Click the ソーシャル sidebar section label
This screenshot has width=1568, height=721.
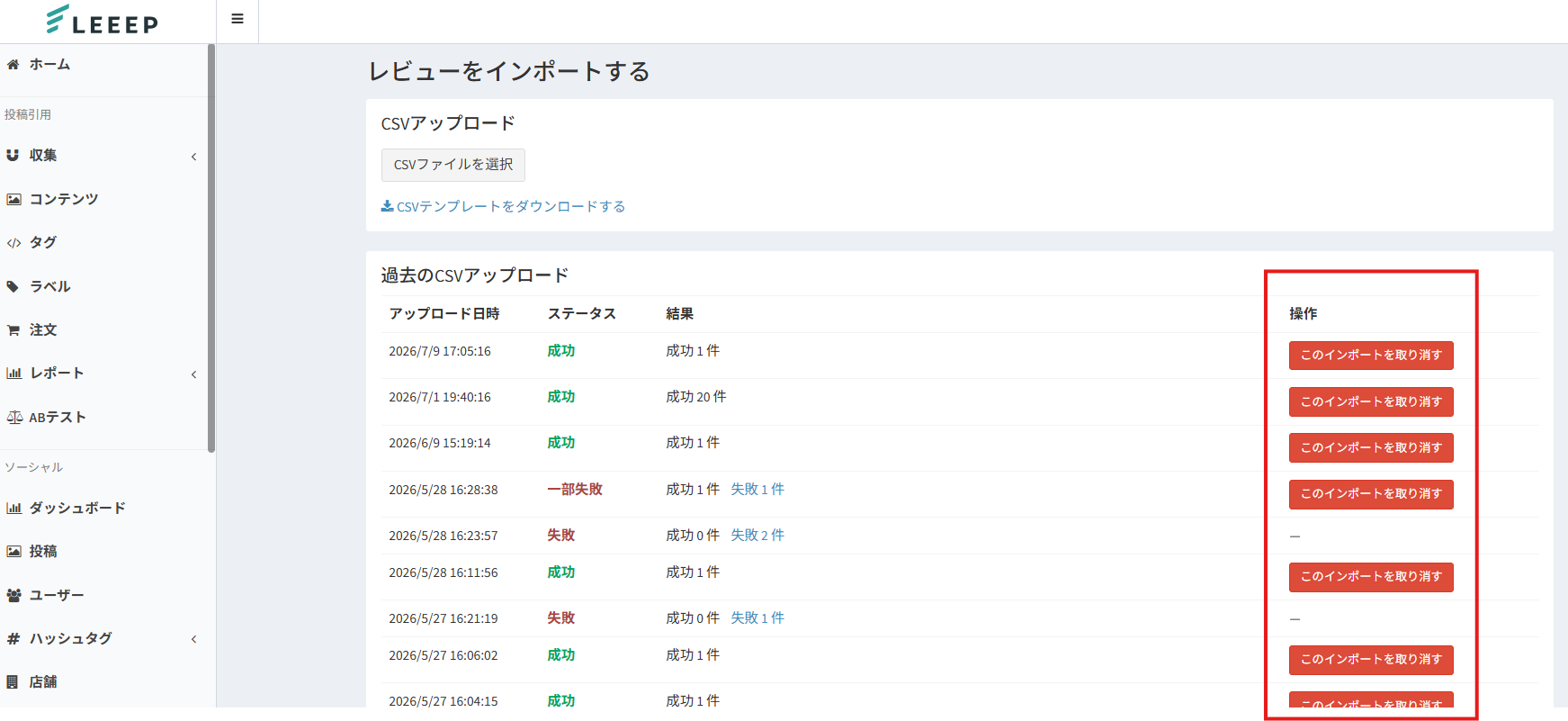click(x=33, y=467)
